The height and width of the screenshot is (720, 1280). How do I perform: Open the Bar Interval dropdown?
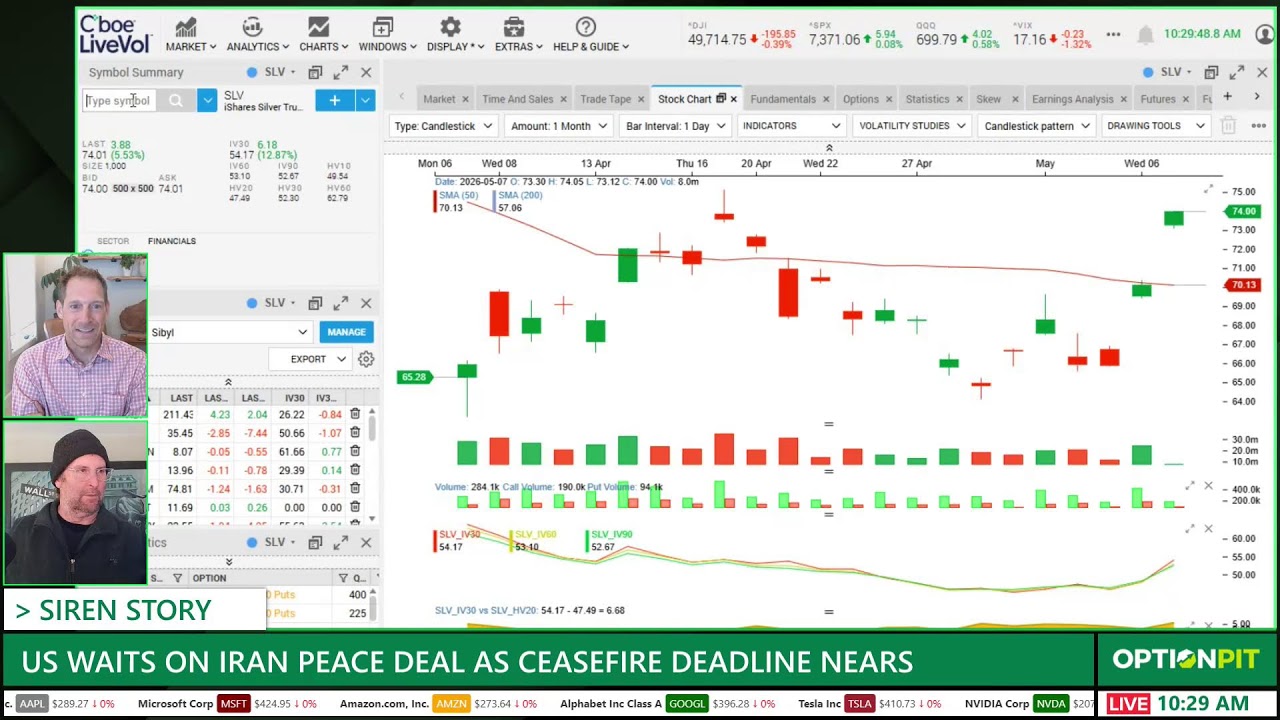point(674,126)
